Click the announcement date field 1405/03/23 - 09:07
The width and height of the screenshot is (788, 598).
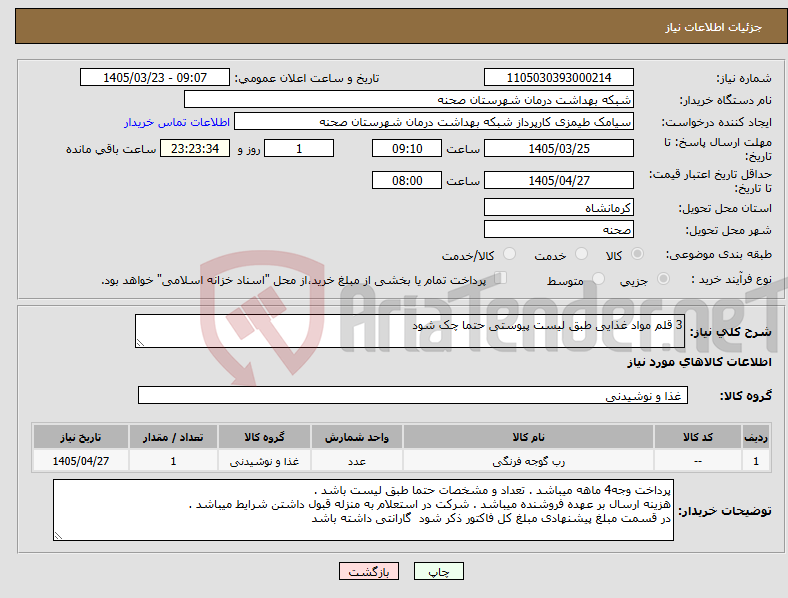tap(155, 77)
